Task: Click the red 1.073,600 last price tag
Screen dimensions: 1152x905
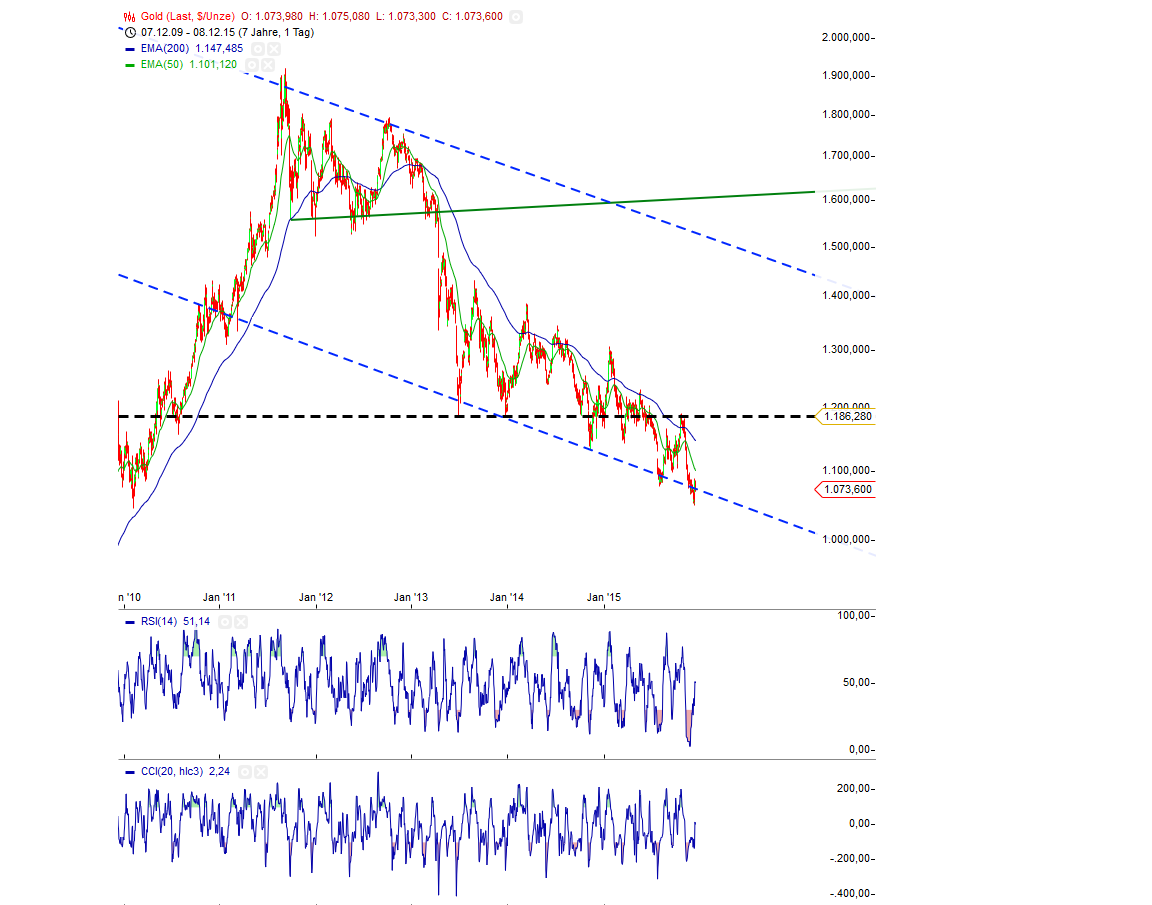Action: tap(848, 488)
